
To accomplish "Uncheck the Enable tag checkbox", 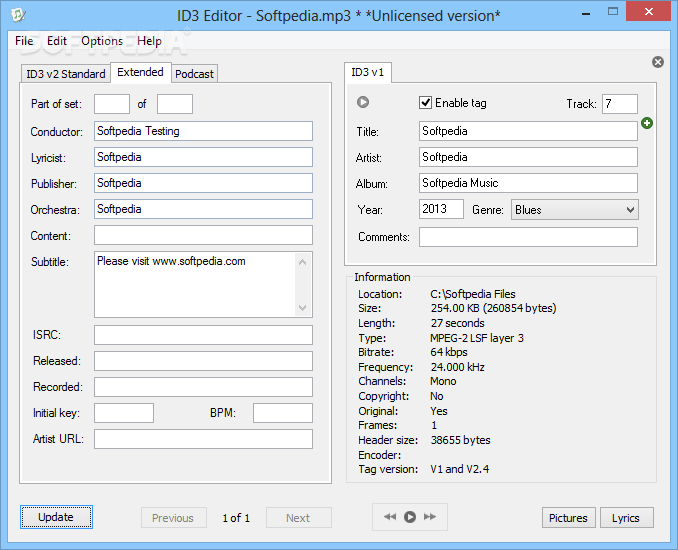I will click(x=425, y=102).
